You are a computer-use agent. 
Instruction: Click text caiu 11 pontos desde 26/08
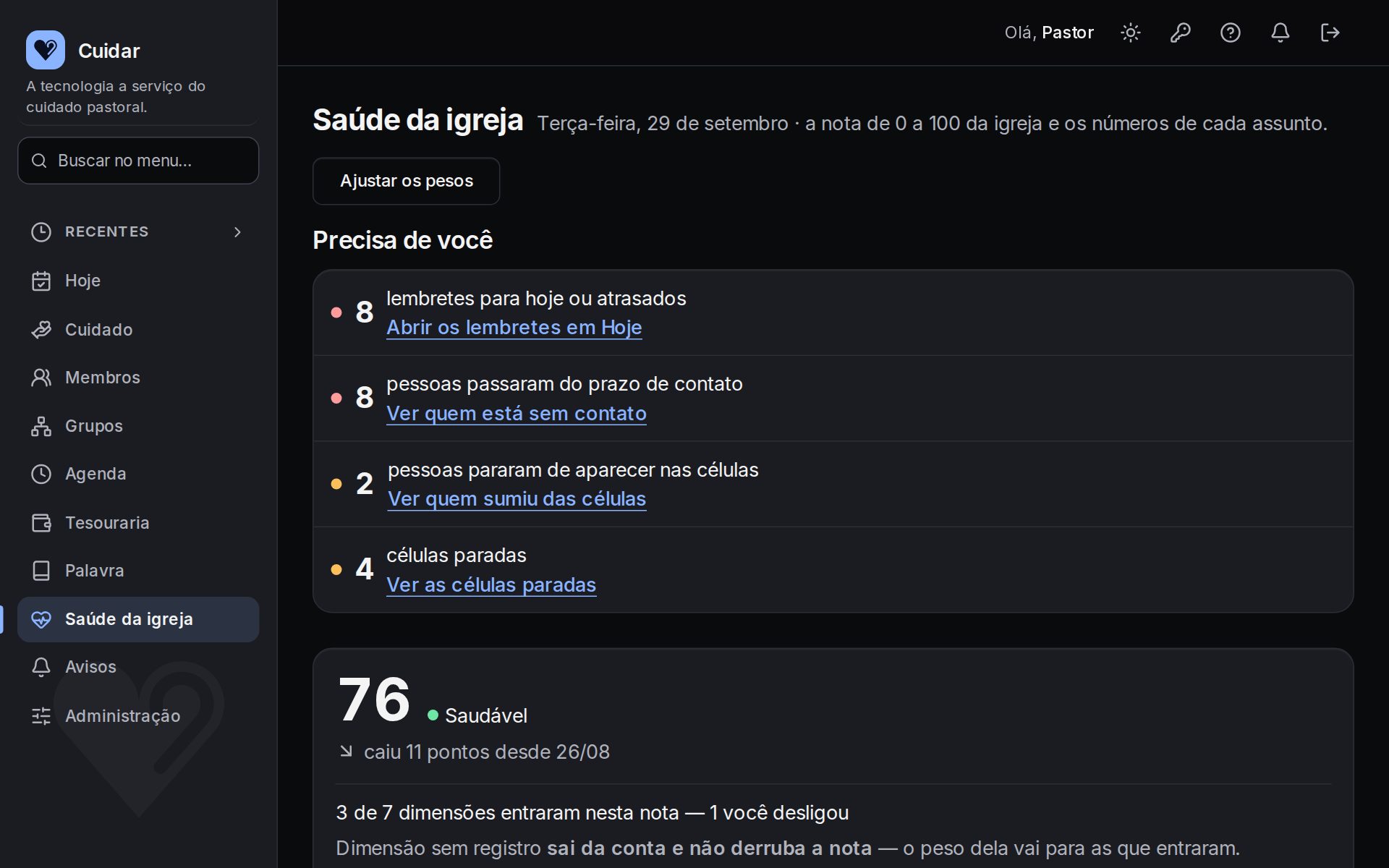tap(486, 752)
